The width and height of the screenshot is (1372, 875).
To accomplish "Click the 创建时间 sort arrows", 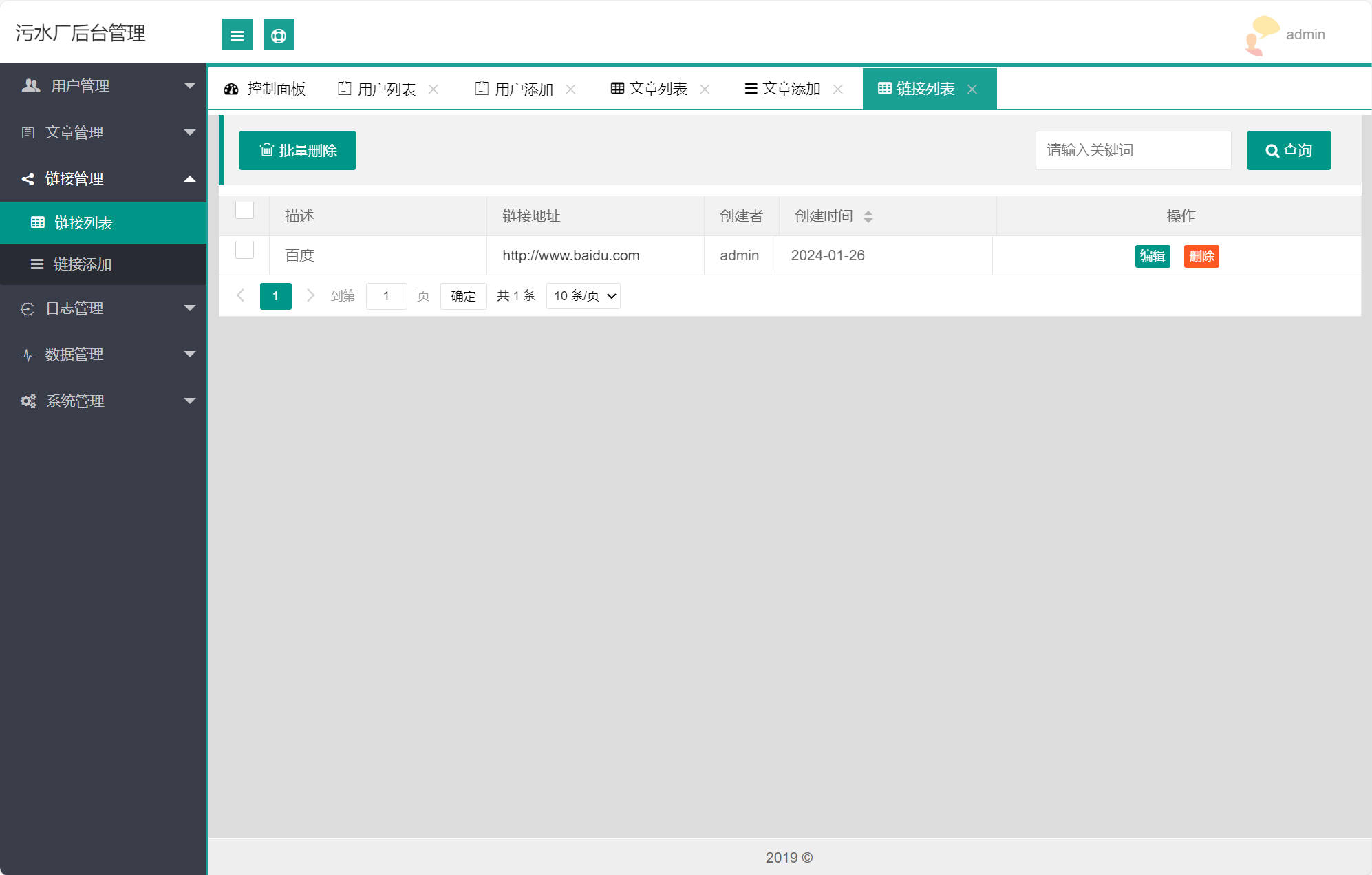I will (868, 216).
